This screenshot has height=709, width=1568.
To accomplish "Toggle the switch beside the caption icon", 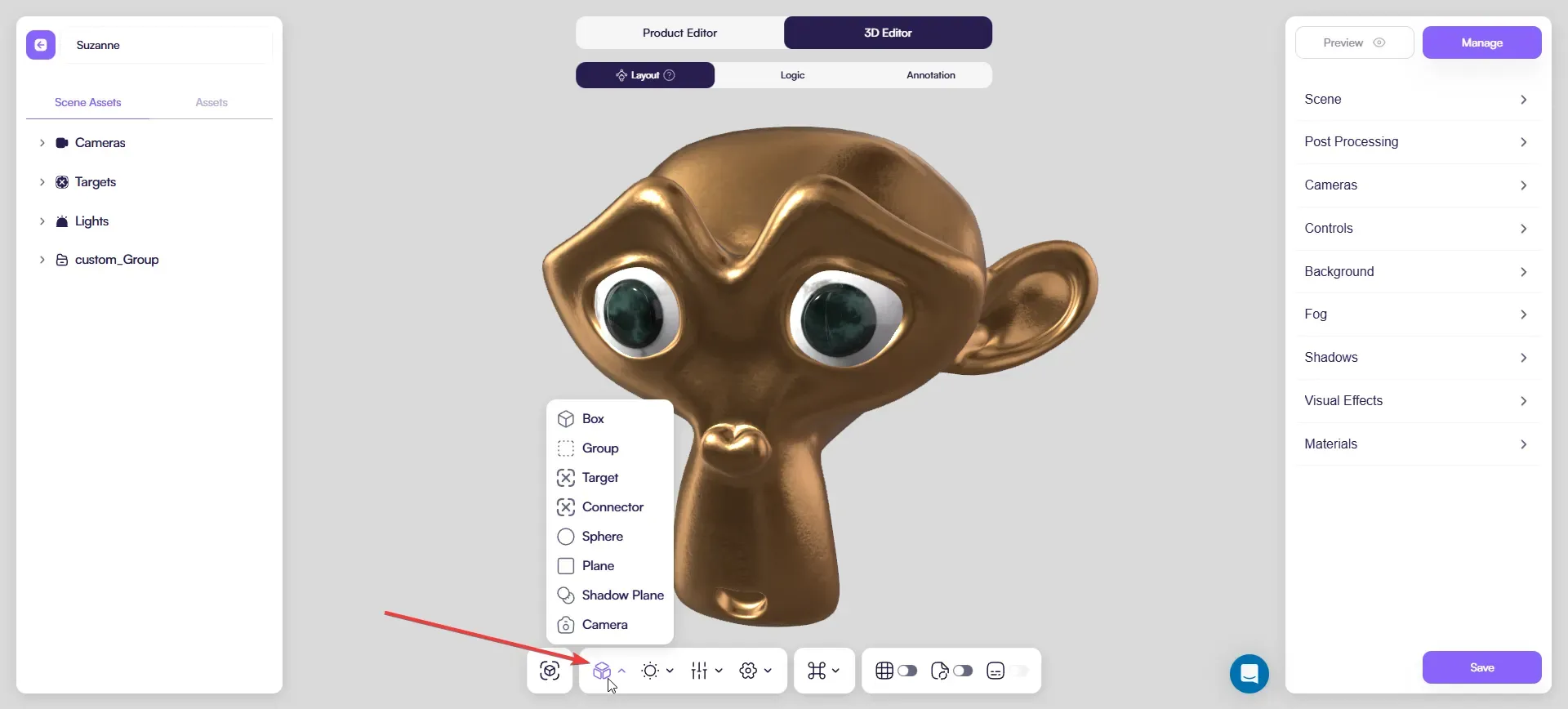I will (1018, 671).
